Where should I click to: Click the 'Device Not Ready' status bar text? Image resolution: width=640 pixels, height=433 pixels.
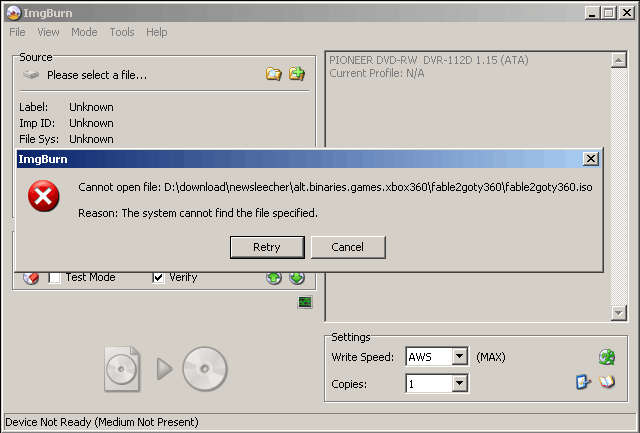(x=102, y=422)
